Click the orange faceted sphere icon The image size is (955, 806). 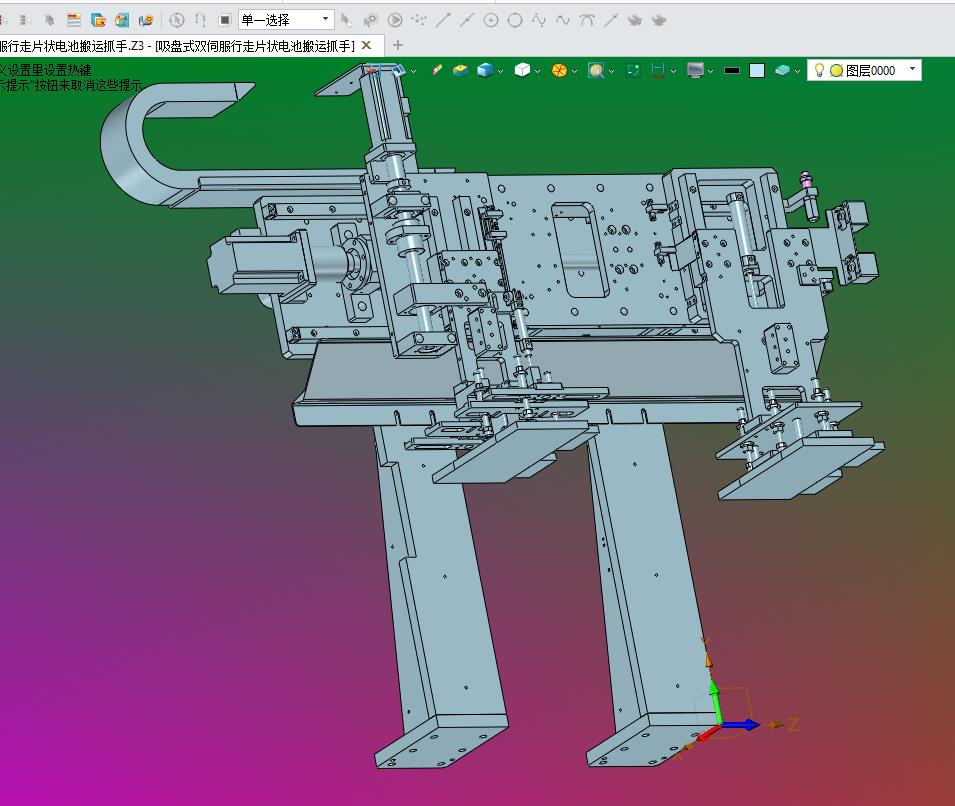[559, 71]
